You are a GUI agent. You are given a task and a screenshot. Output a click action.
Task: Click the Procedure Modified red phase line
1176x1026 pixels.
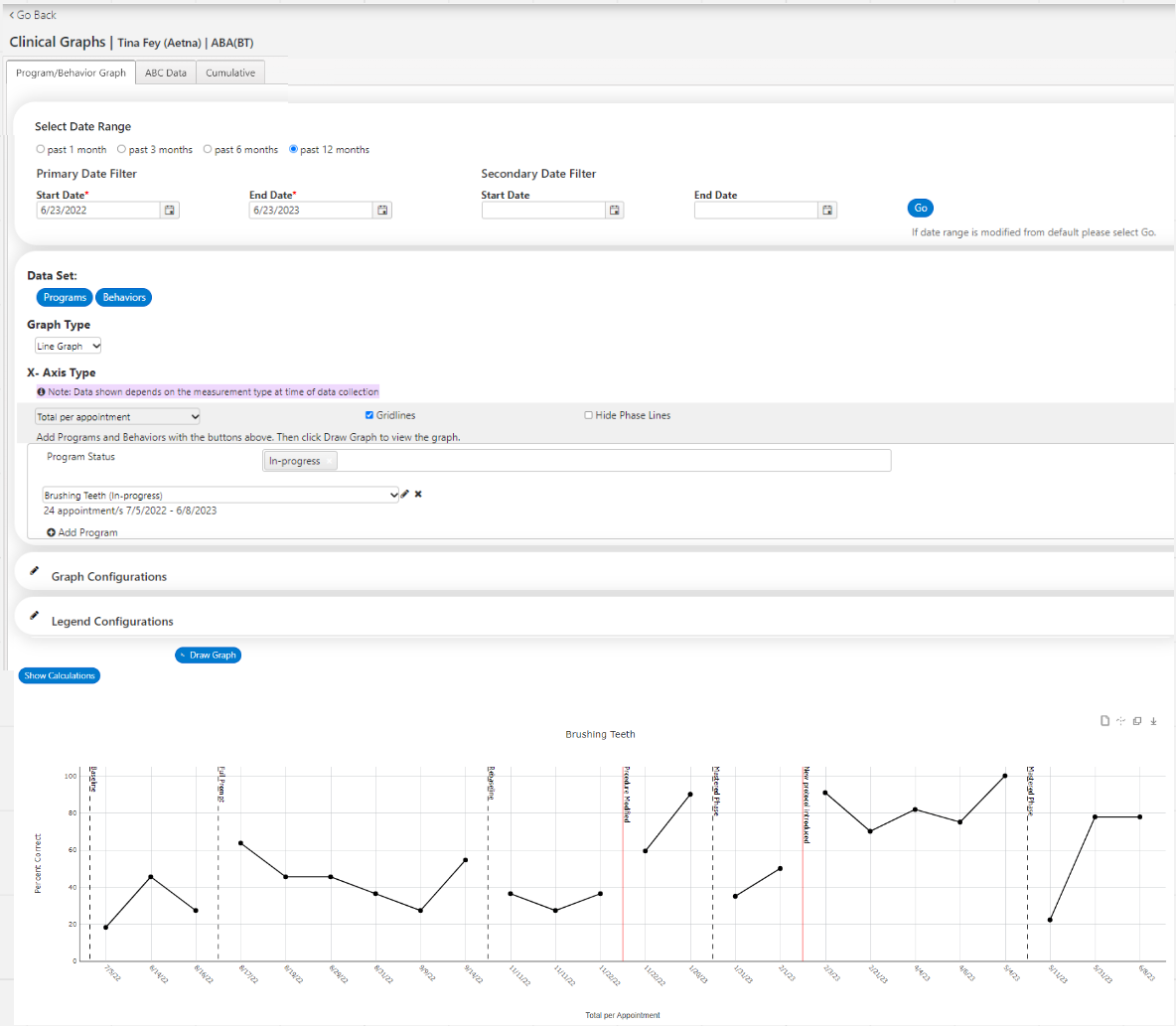tap(623, 863)
